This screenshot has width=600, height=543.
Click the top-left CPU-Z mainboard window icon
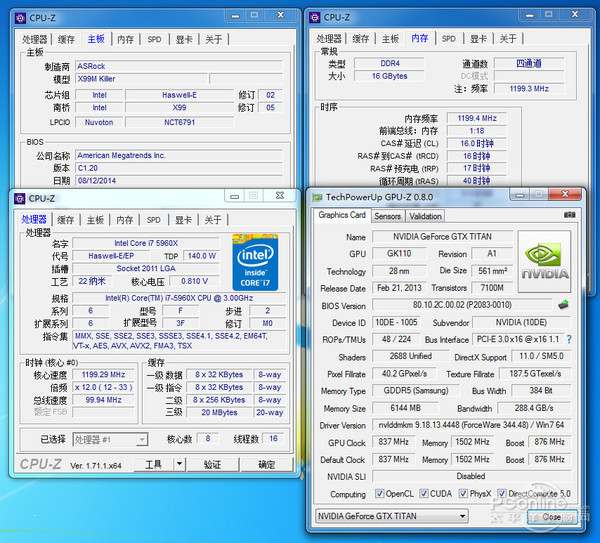19,17
